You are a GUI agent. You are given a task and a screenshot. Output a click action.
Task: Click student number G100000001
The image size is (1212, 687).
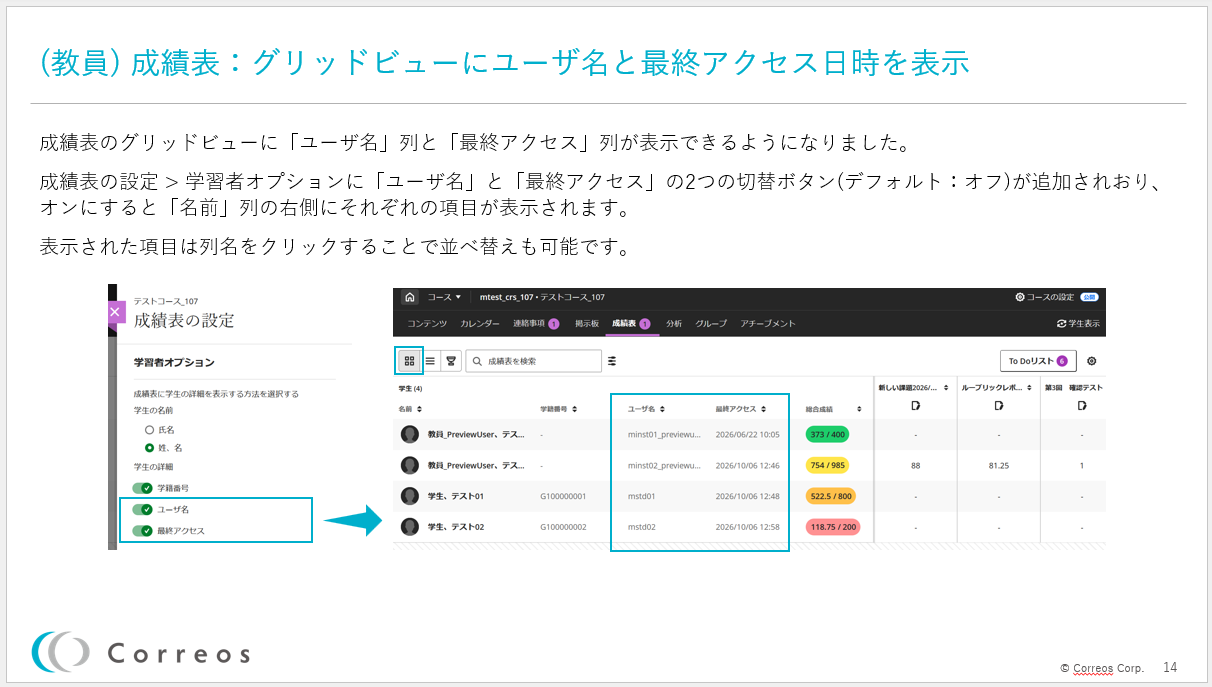point(563,496)
